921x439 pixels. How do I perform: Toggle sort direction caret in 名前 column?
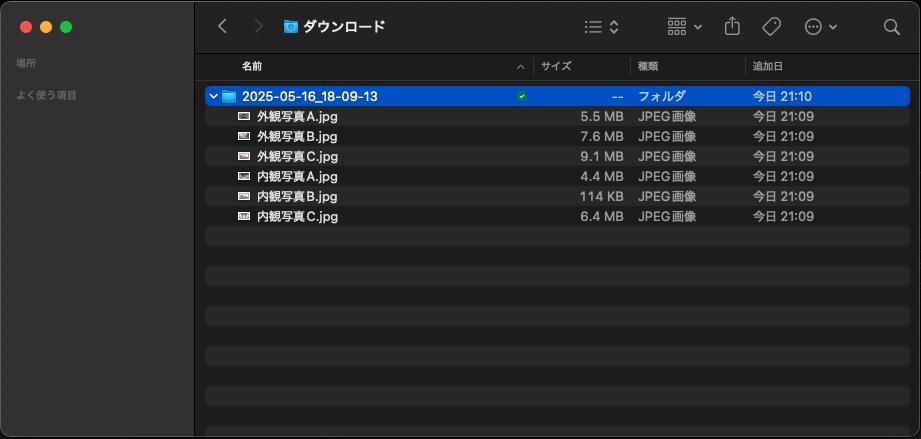tap(520, 67)
